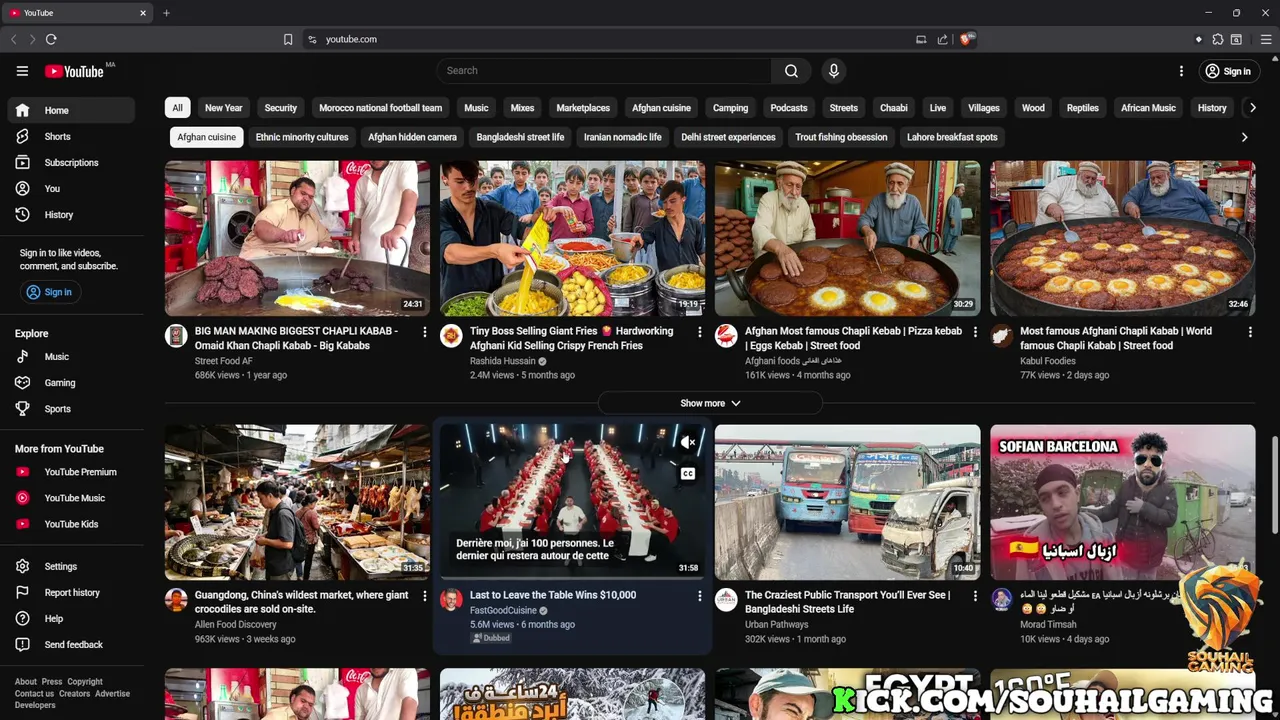The image size is (1280, 720).
Task: Click the search magnifier button
Action: (791, 71)
